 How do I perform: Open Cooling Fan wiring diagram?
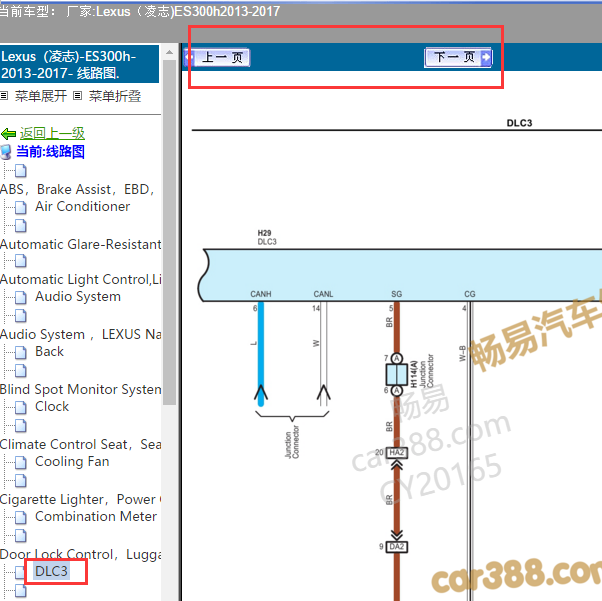(72, 461)
